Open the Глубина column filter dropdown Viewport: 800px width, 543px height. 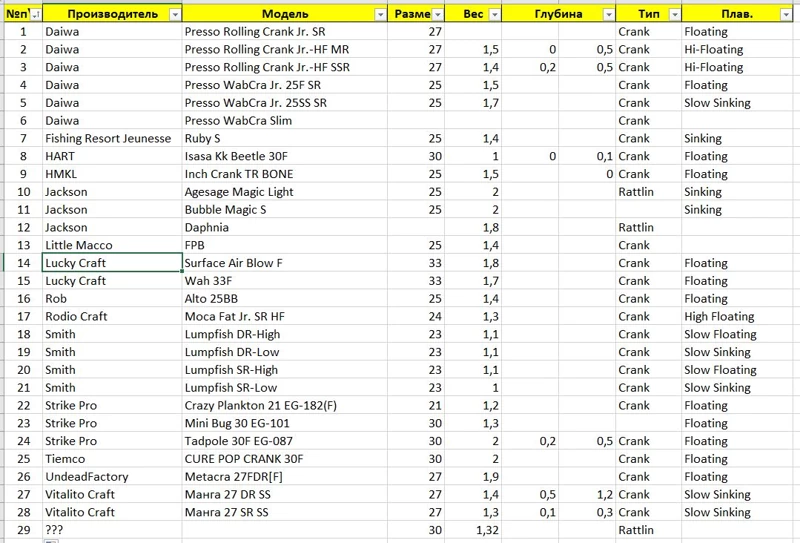click(608, 15)
